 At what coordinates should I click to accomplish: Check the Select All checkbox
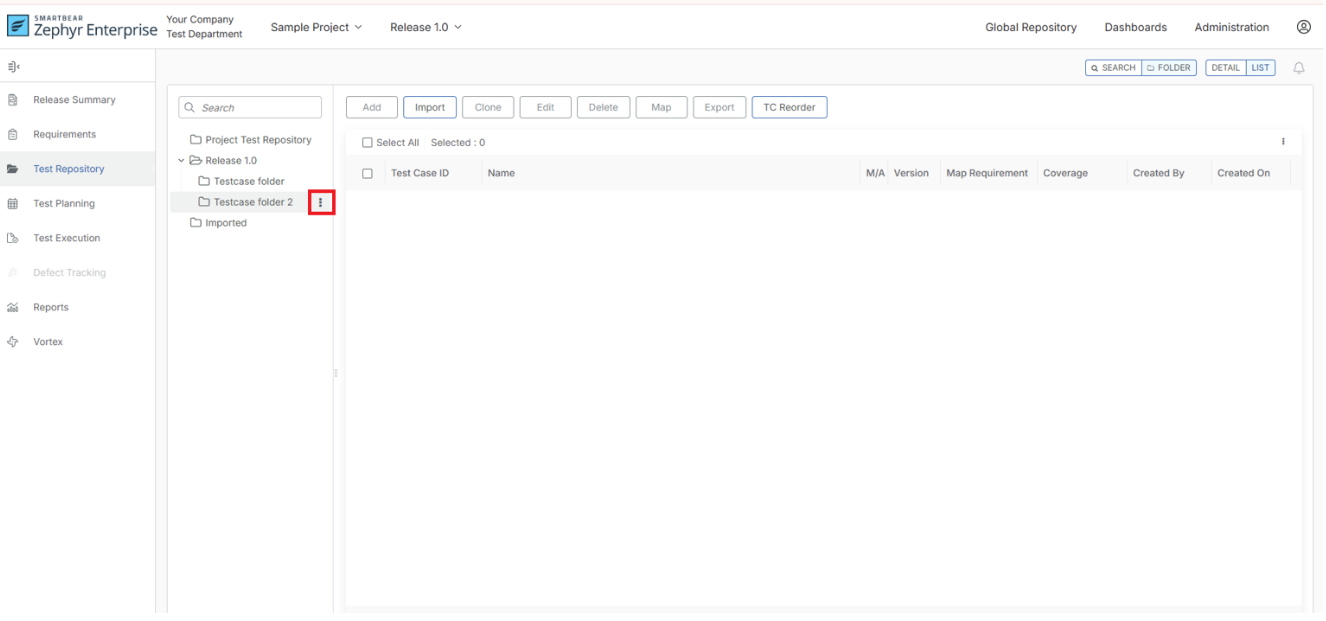coord(367,143)
